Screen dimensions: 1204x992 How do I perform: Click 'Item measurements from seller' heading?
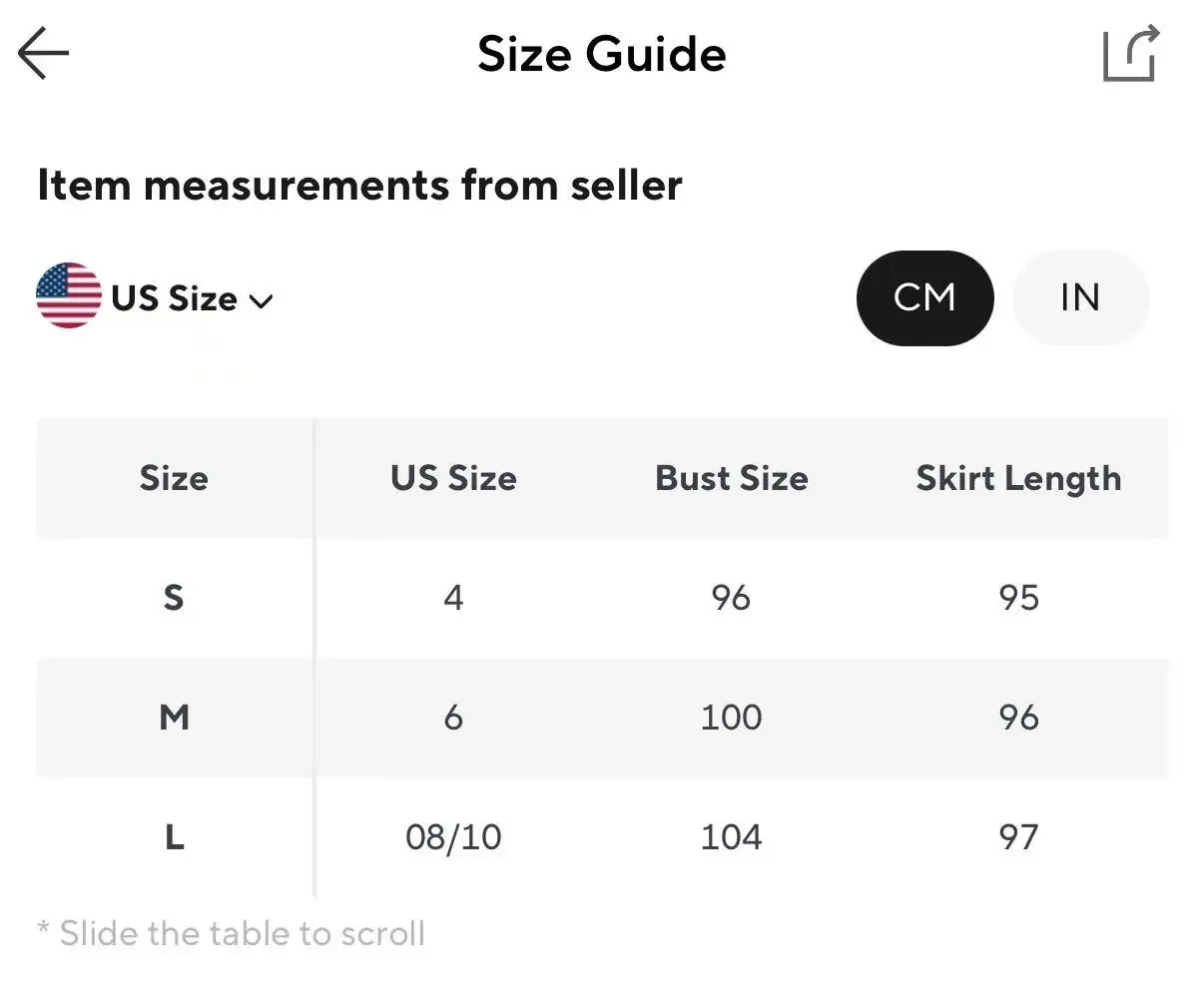tap(359, 186)
